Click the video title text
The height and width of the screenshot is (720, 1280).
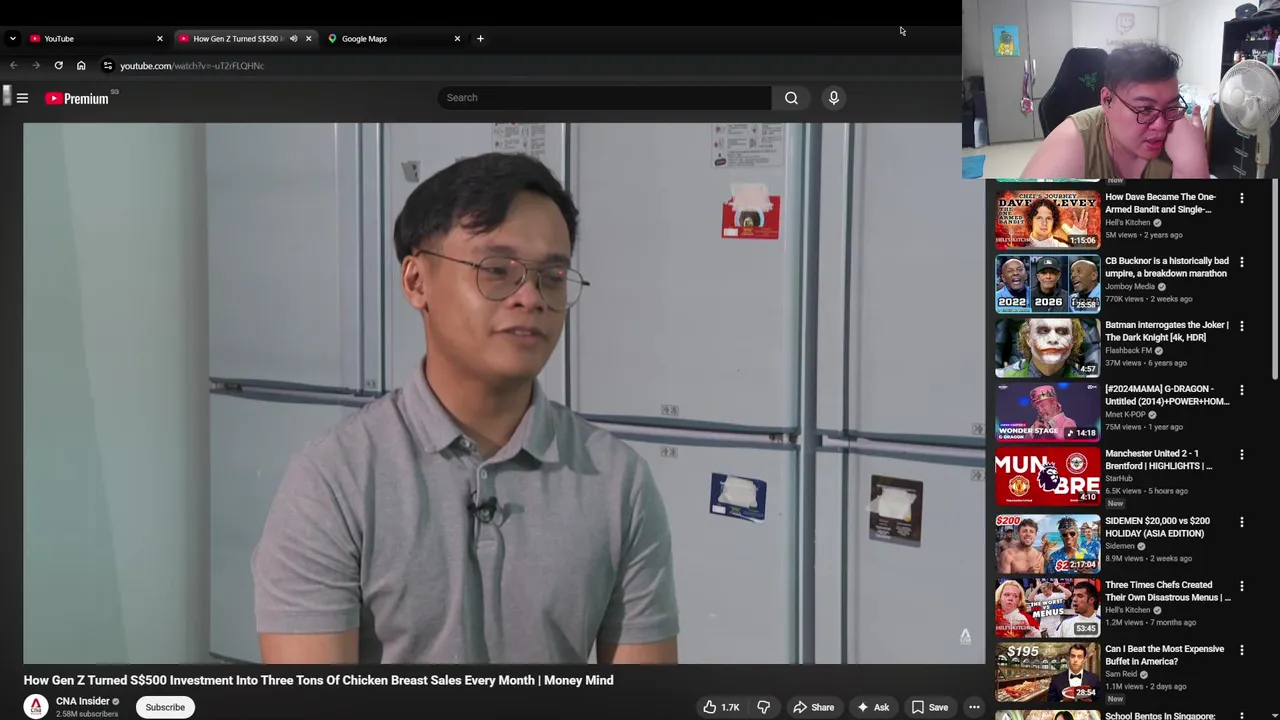pyautogui.click(x=318, y=680)
